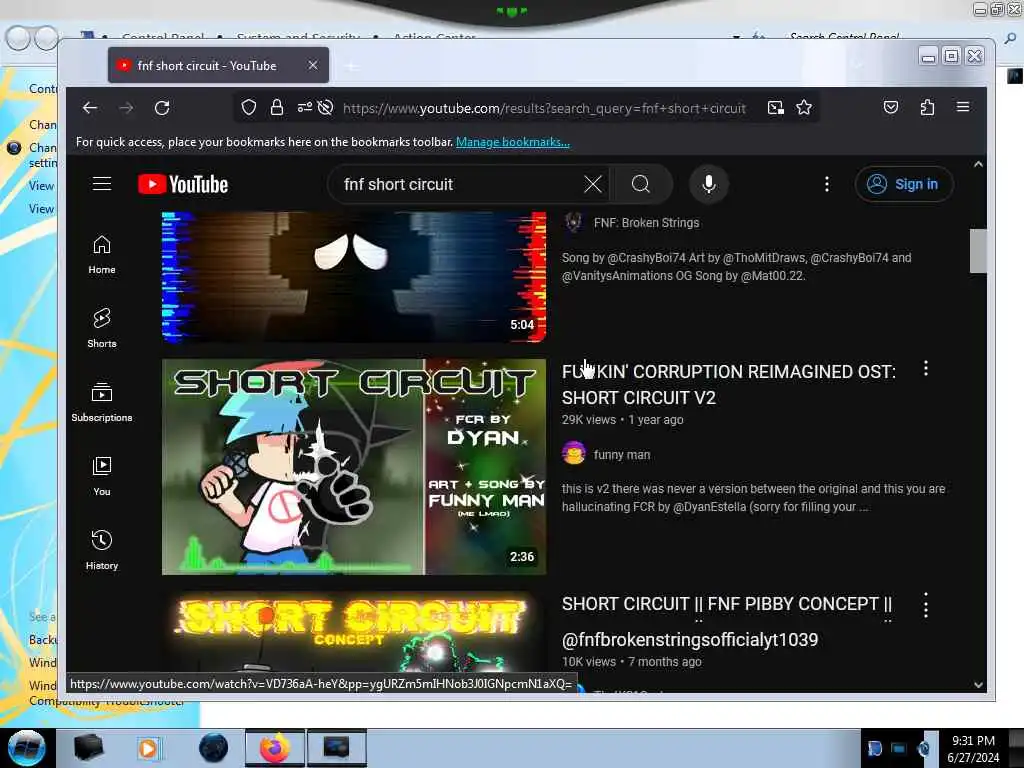Sign in to YouTube

point(904,184)
